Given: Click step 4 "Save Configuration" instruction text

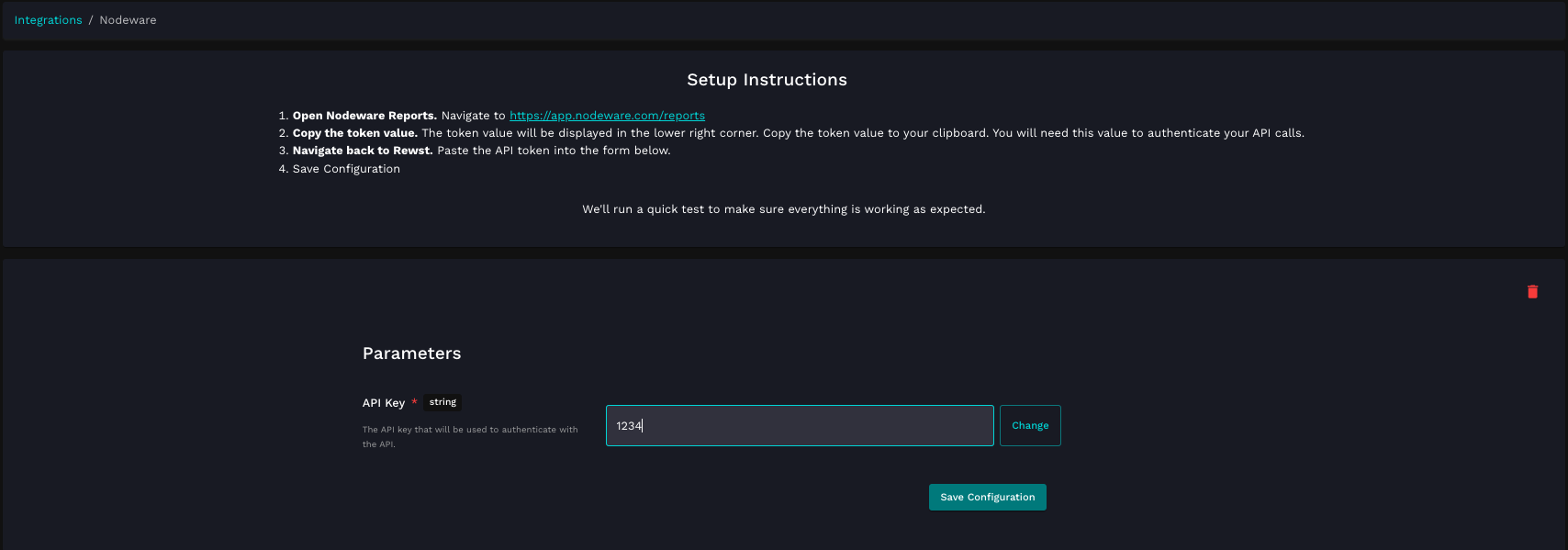Looking at the screenshot, I should (x=346, y=169).
